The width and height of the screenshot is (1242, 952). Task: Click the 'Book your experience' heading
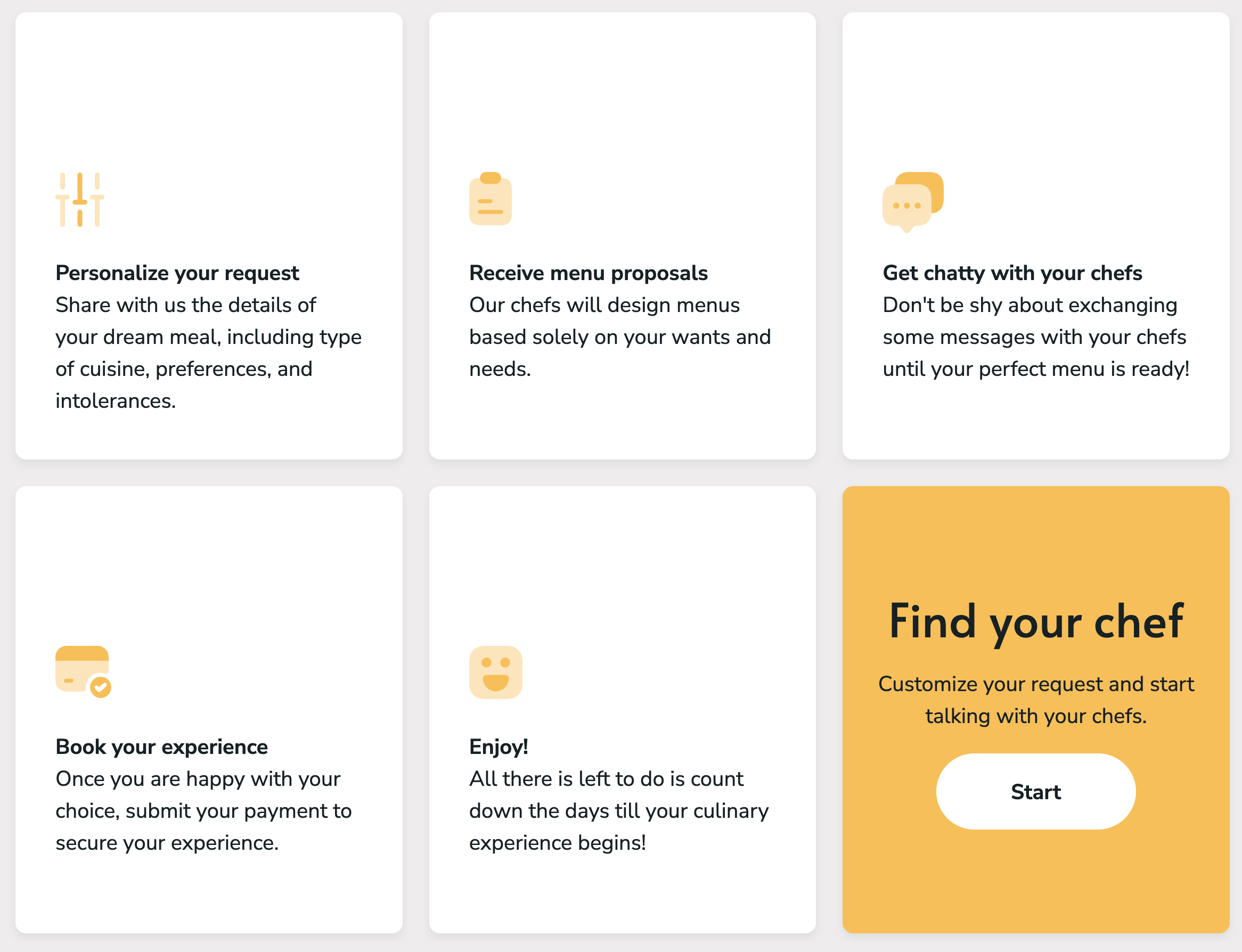pyautogui.click(x=161, y=747)
